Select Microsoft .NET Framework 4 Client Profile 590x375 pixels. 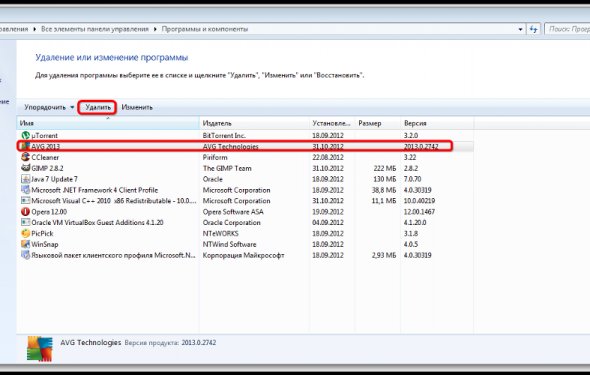point(94,190)
